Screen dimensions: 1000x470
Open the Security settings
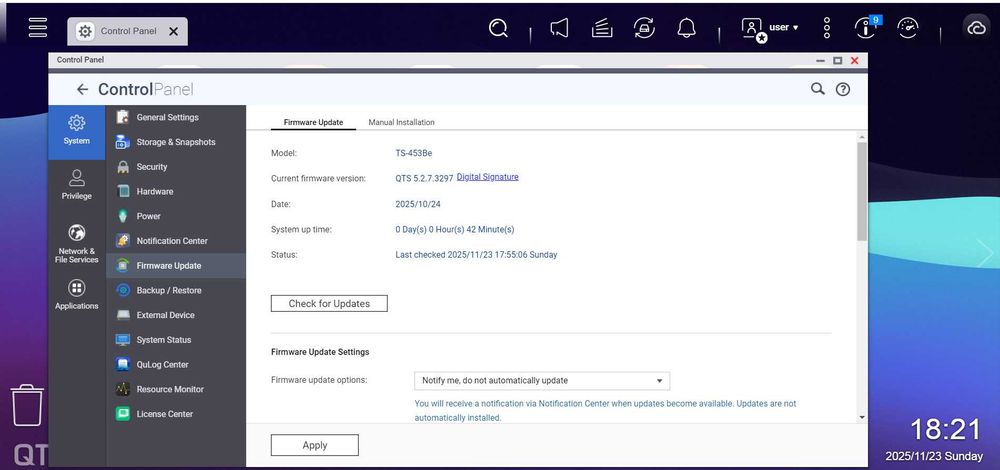[x=176, y=167]
